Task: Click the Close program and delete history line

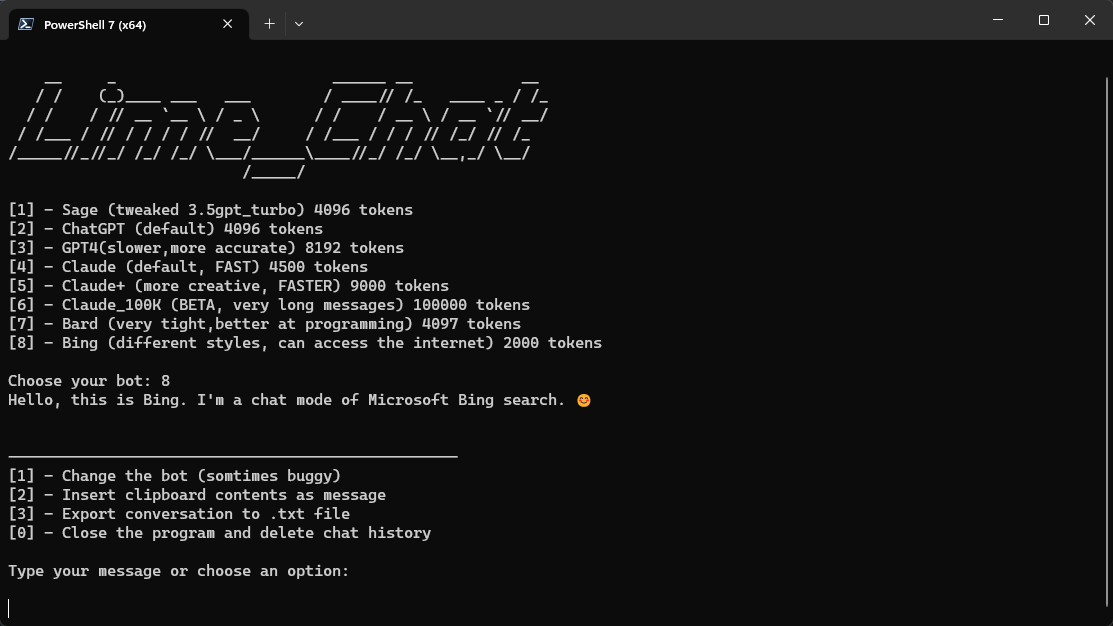Action: click(219, 533)
